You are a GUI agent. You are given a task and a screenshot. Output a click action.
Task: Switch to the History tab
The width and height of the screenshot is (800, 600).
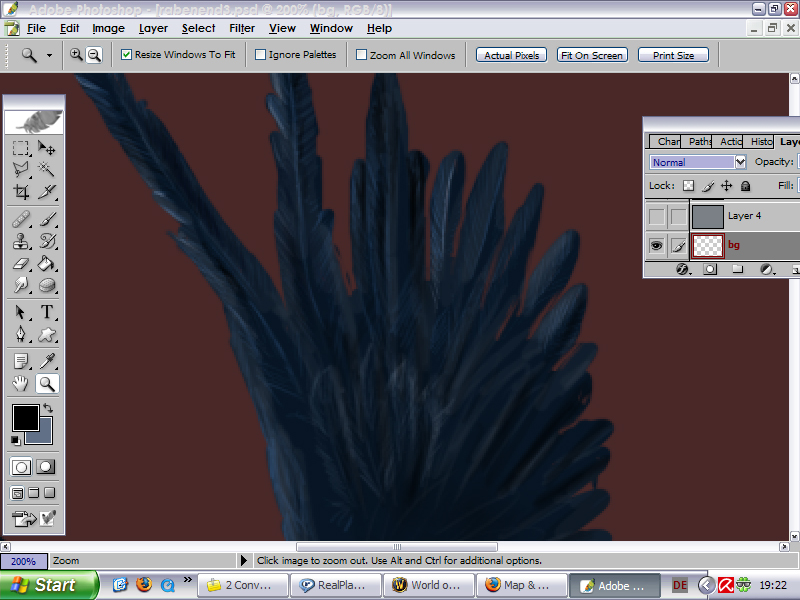point(760,141)
